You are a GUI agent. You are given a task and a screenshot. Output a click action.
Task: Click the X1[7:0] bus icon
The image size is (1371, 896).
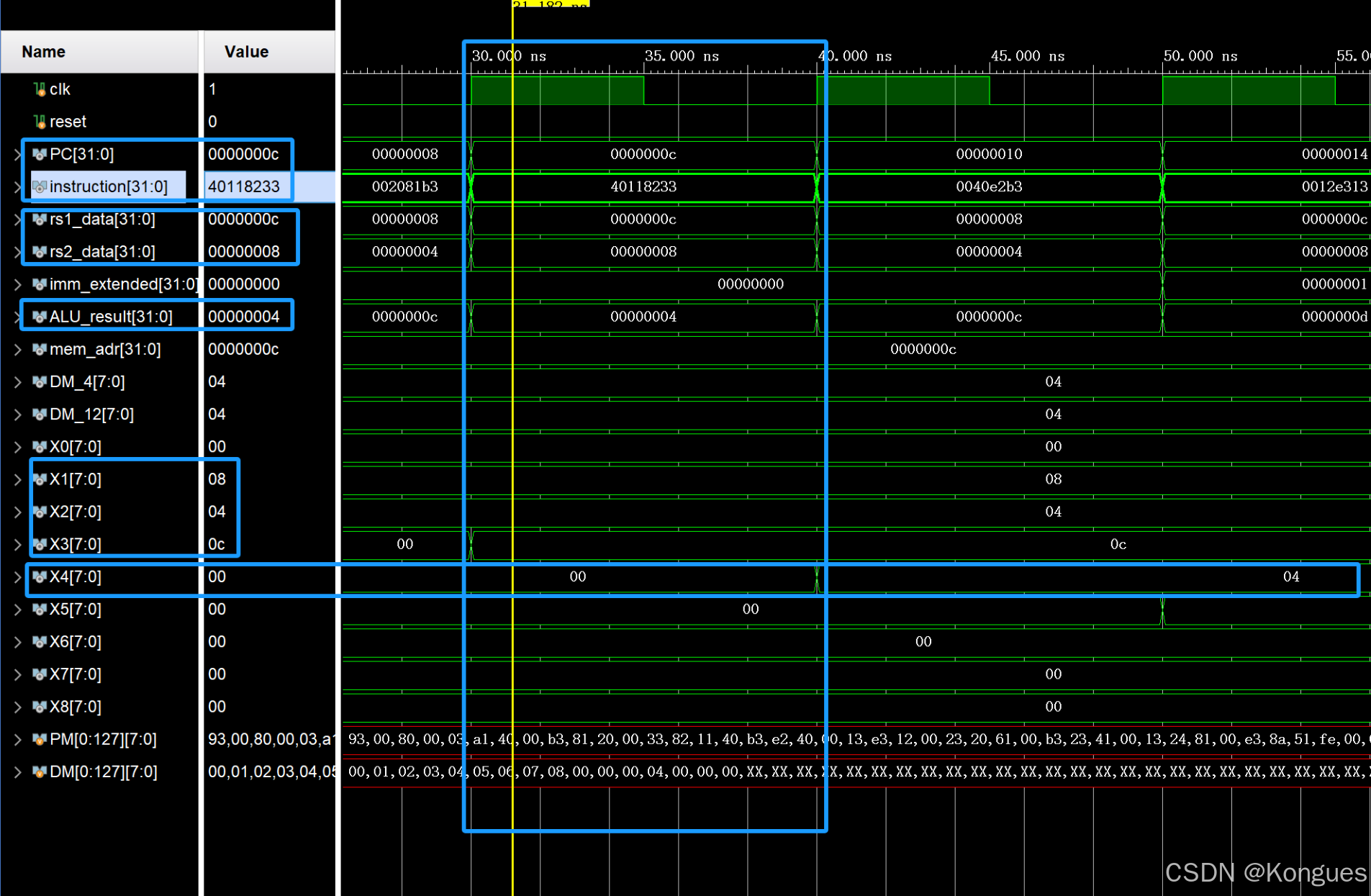(40, 479)
